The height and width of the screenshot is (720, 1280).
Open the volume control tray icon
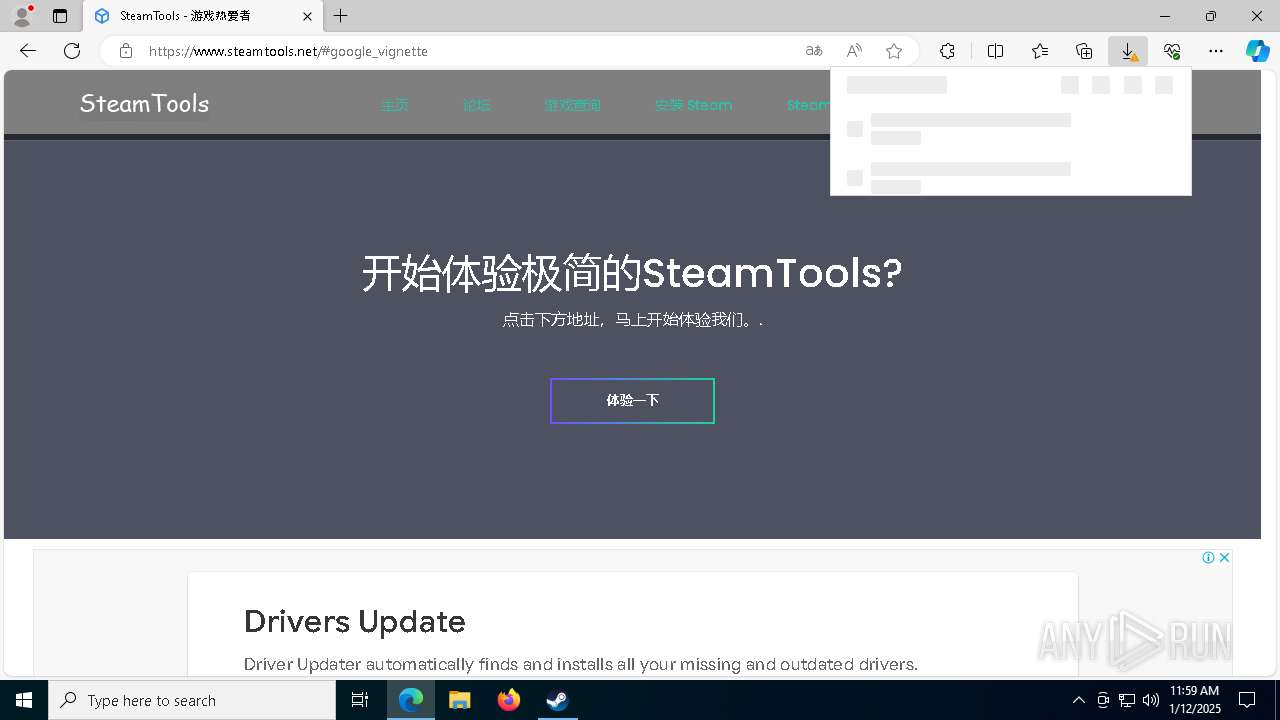tap(1150, 700)
